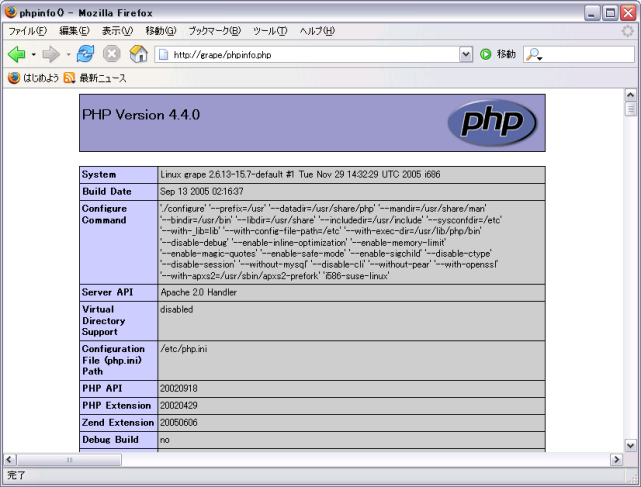Open the search engine selector icon
This screenshot has height=487, width=641.
(x=535, y=54)
